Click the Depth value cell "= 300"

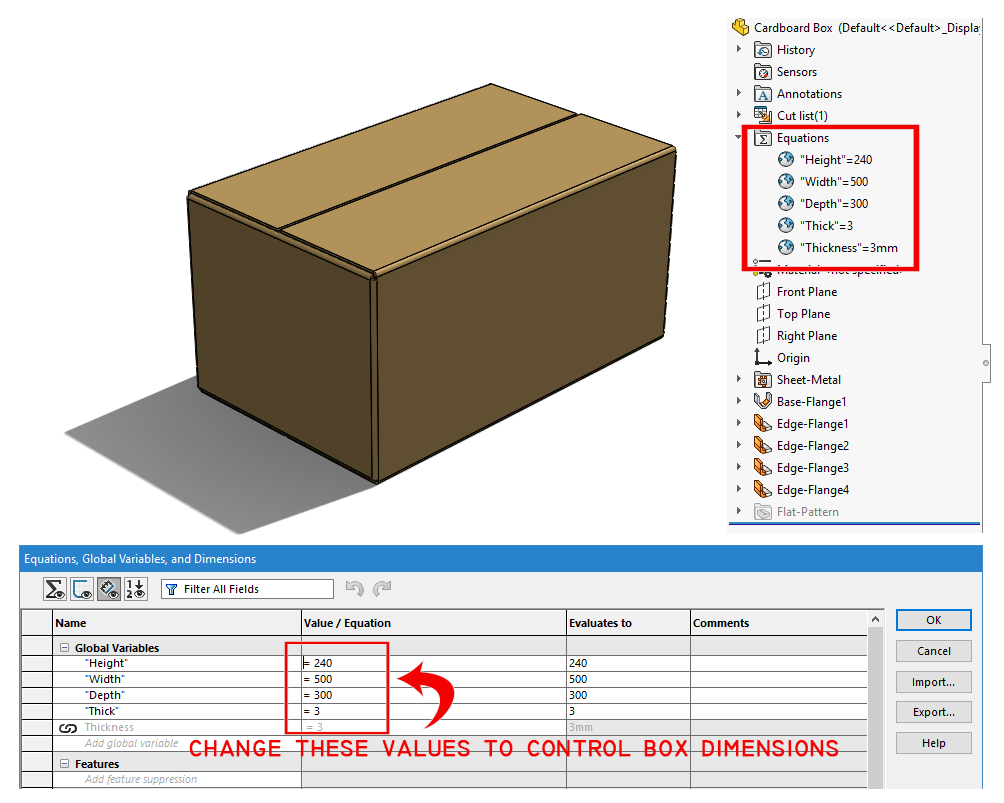tap(433, 695)
